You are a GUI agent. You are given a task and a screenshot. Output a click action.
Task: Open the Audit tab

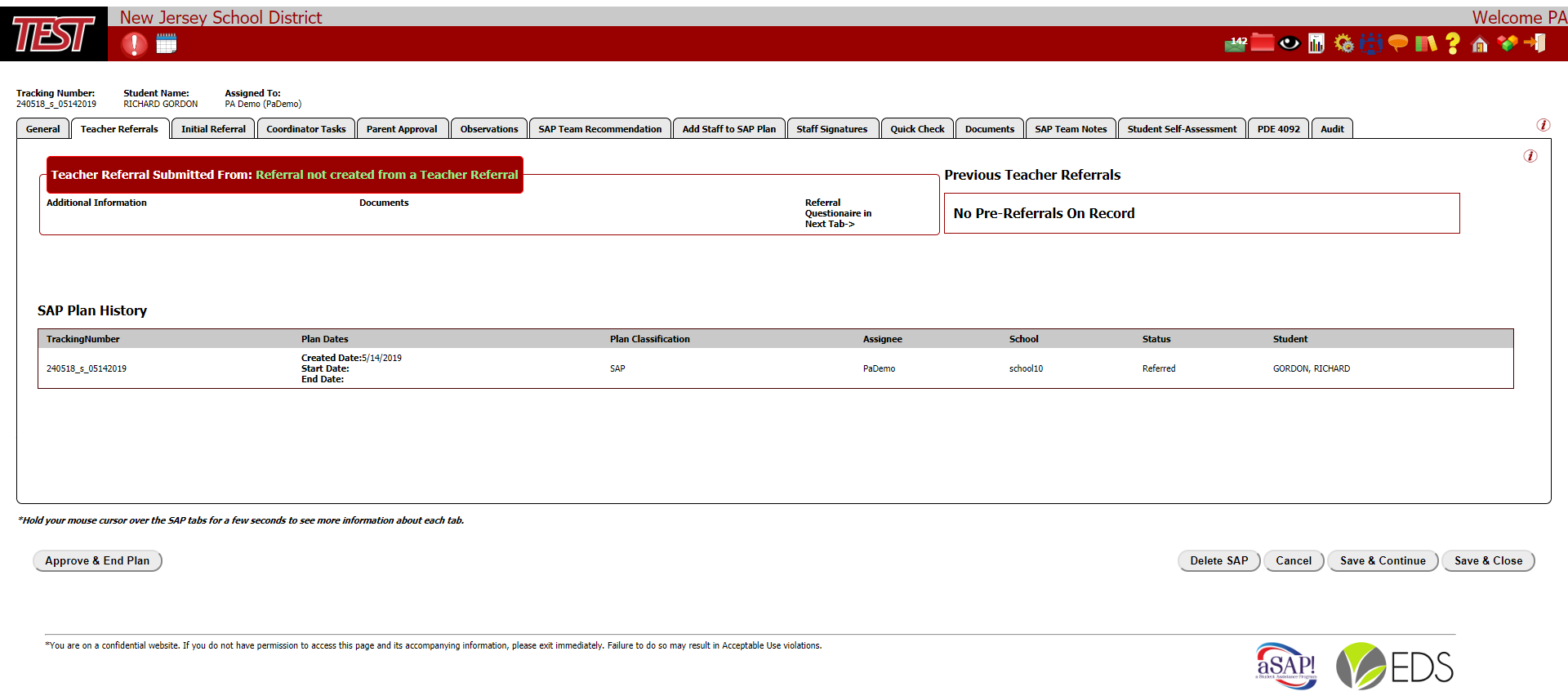click(x=1332, y=129)
